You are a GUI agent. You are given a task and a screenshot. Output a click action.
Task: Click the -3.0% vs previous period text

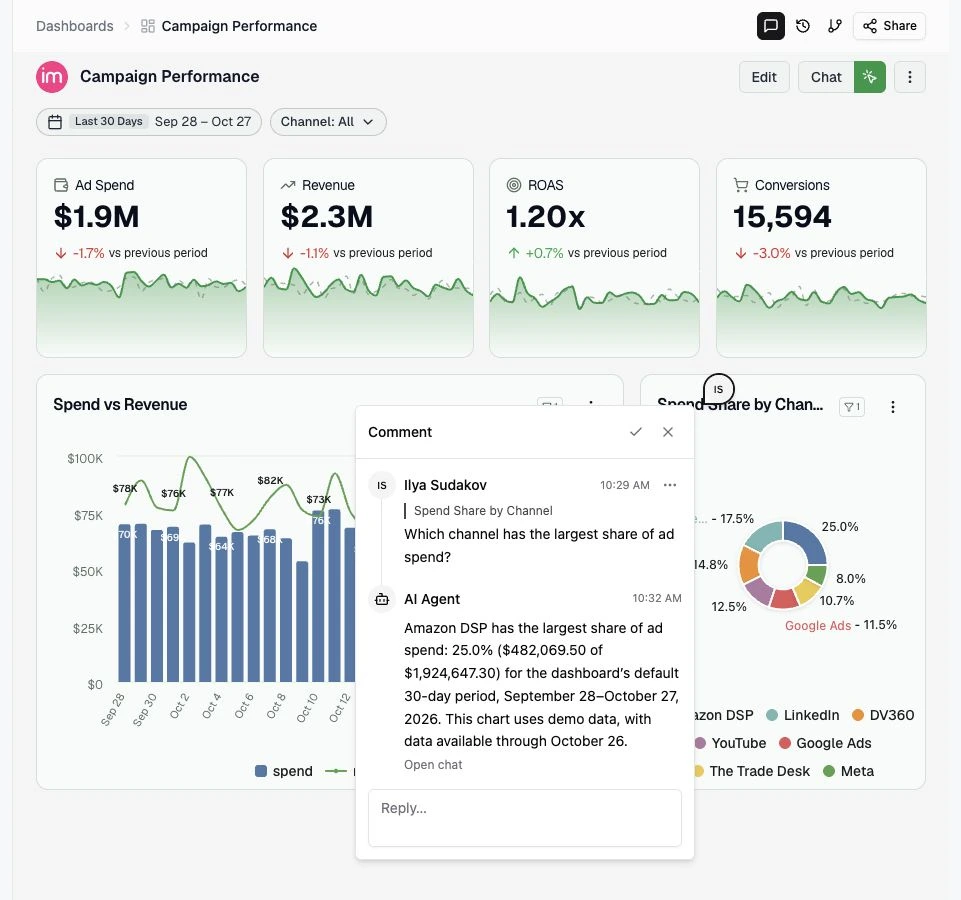pyautogui.click(x=823, y=253)
